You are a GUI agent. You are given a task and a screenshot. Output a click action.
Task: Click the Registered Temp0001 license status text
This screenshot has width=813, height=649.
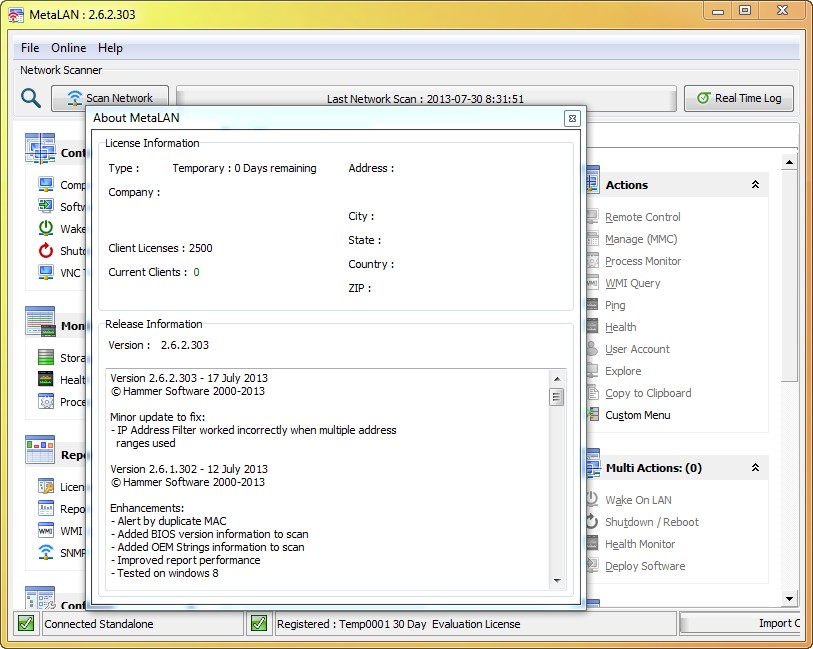coord(398,624)
